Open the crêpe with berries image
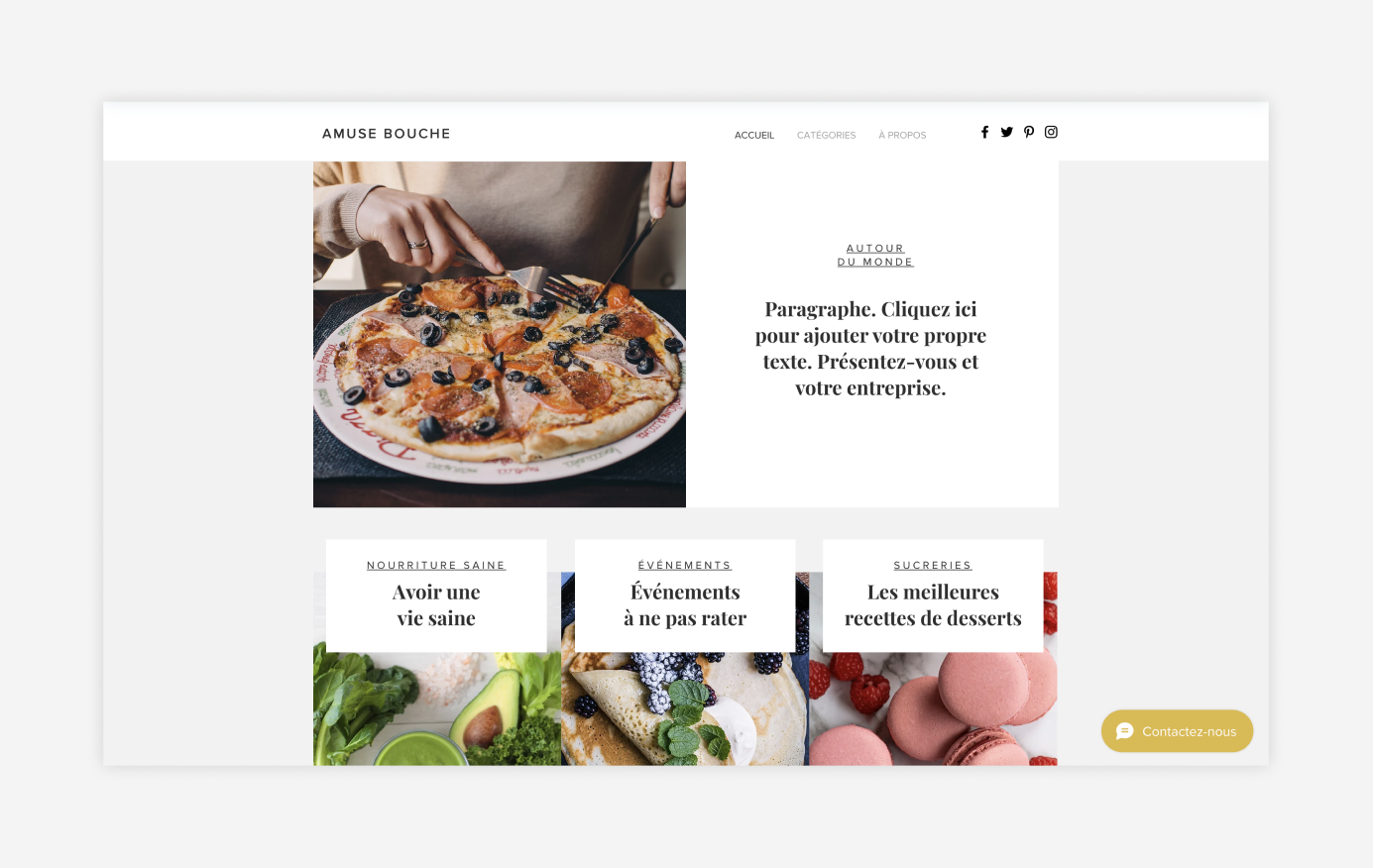 [x=685, y=708]
